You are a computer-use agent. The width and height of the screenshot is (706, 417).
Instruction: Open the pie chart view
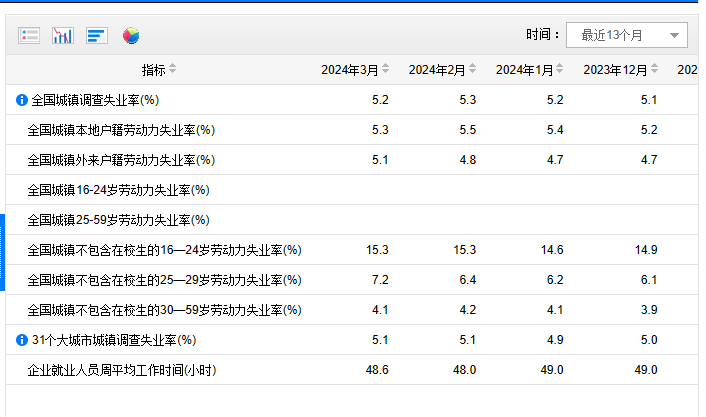click(131, 36)
